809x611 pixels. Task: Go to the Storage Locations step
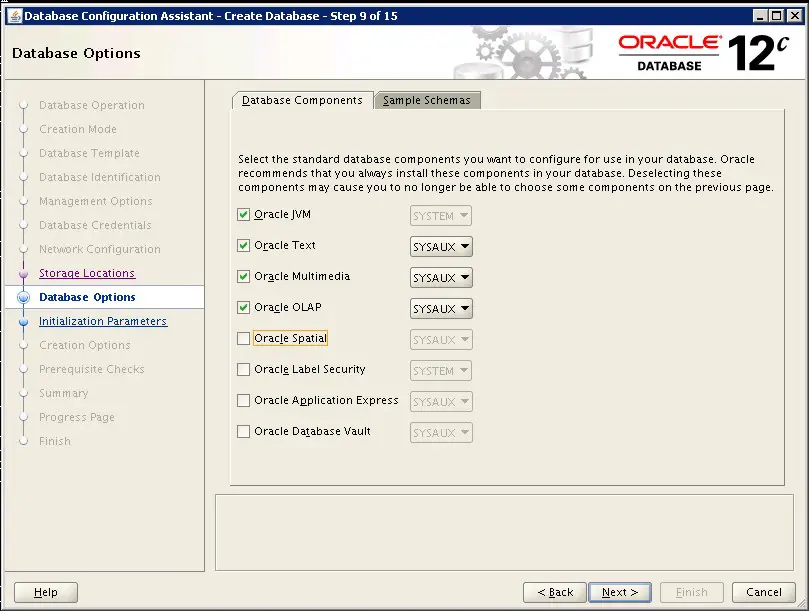[x=87, y=273]
